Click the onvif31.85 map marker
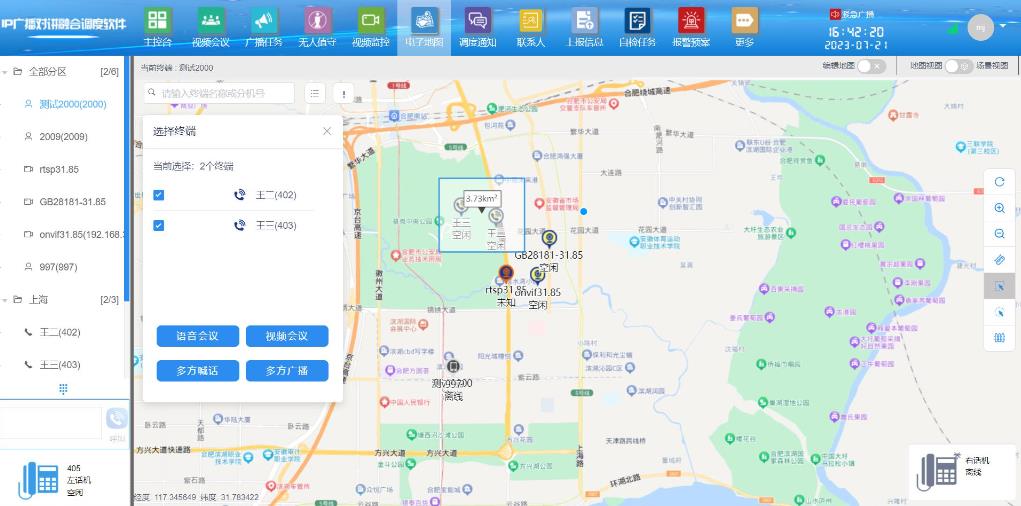 [537, 275]
